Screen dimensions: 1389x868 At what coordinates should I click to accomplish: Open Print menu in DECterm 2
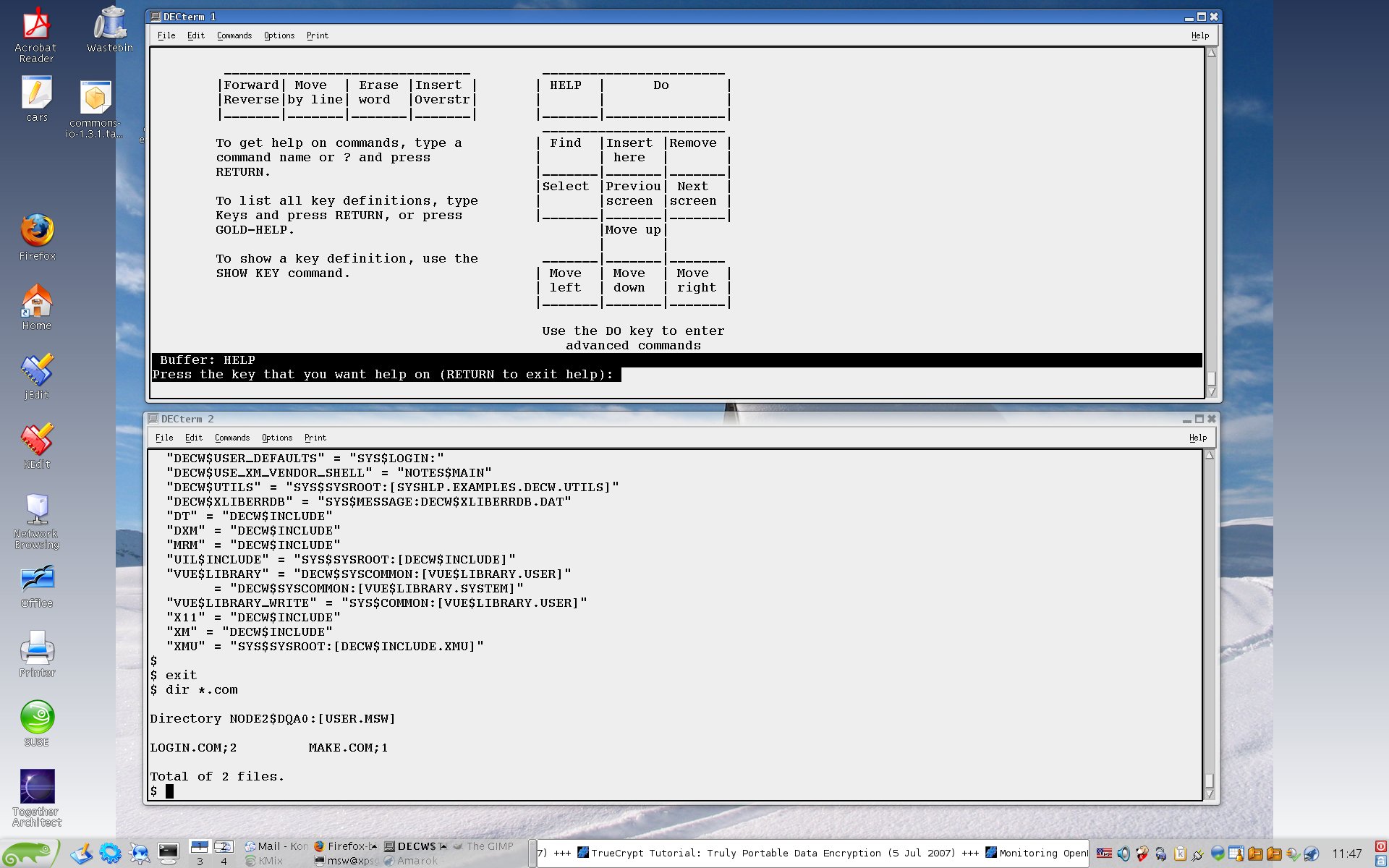tap(315, 438)
